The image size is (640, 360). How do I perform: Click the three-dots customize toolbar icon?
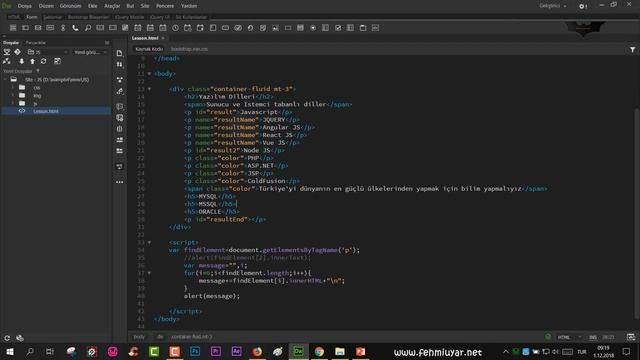pyautogui.click(x=120, y=182)
